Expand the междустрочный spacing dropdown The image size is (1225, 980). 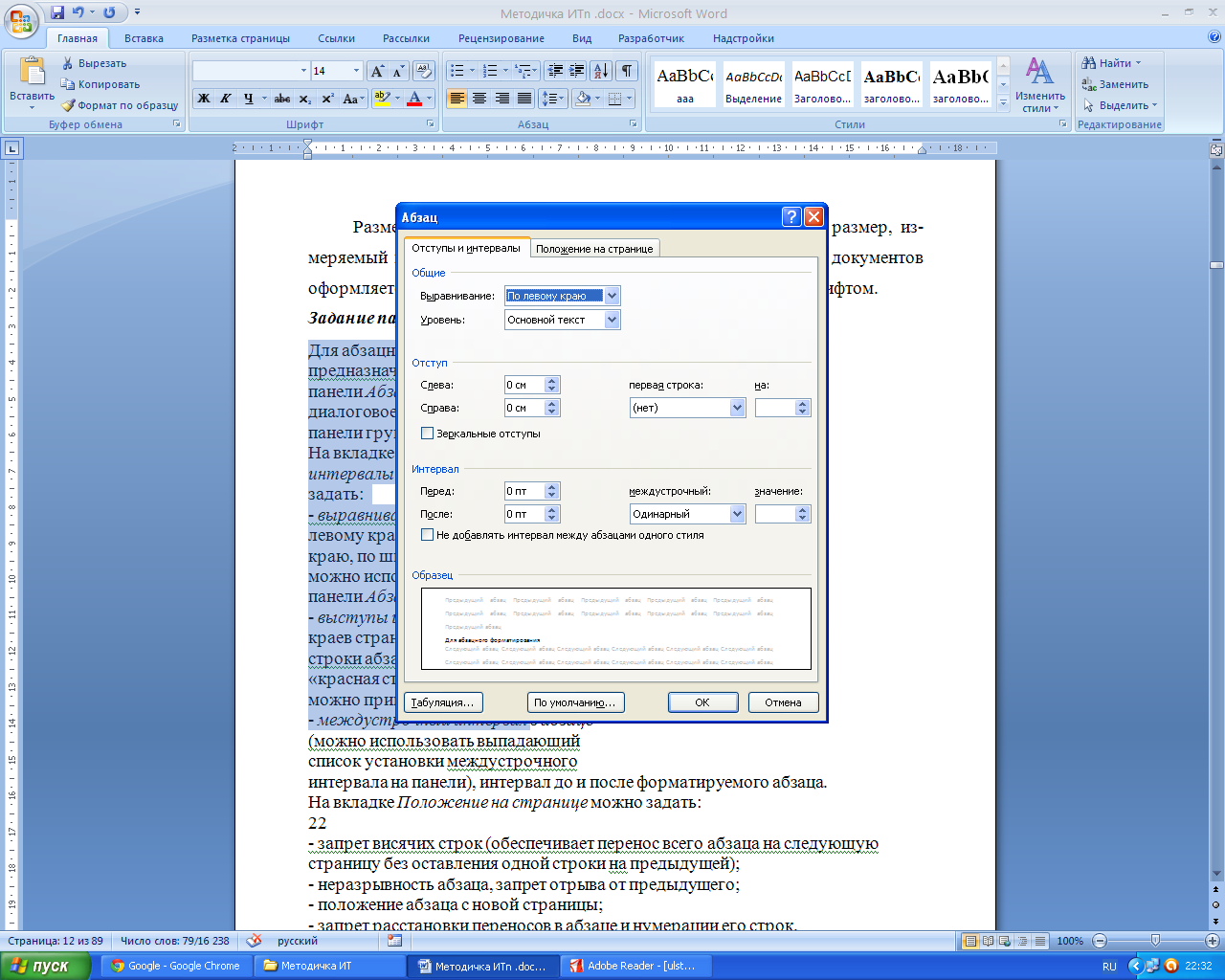(x=737, y=514)
